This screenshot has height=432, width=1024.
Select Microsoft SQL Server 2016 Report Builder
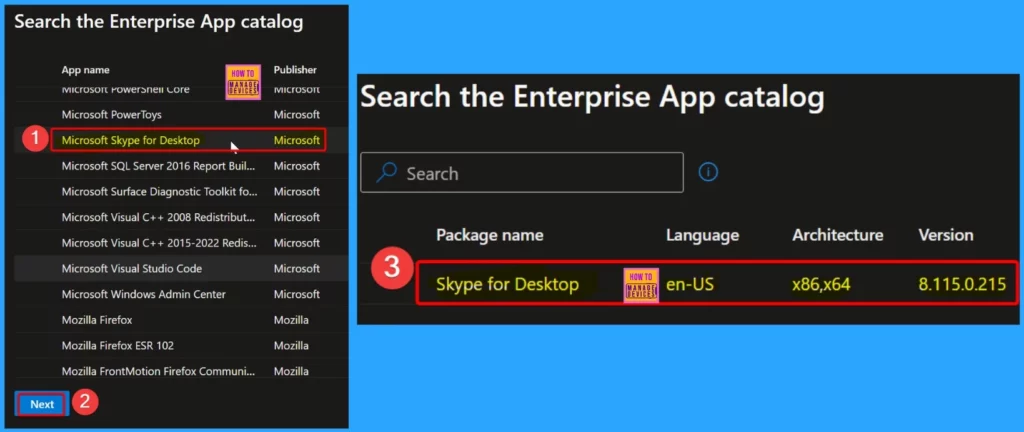[x=159, y=166]
